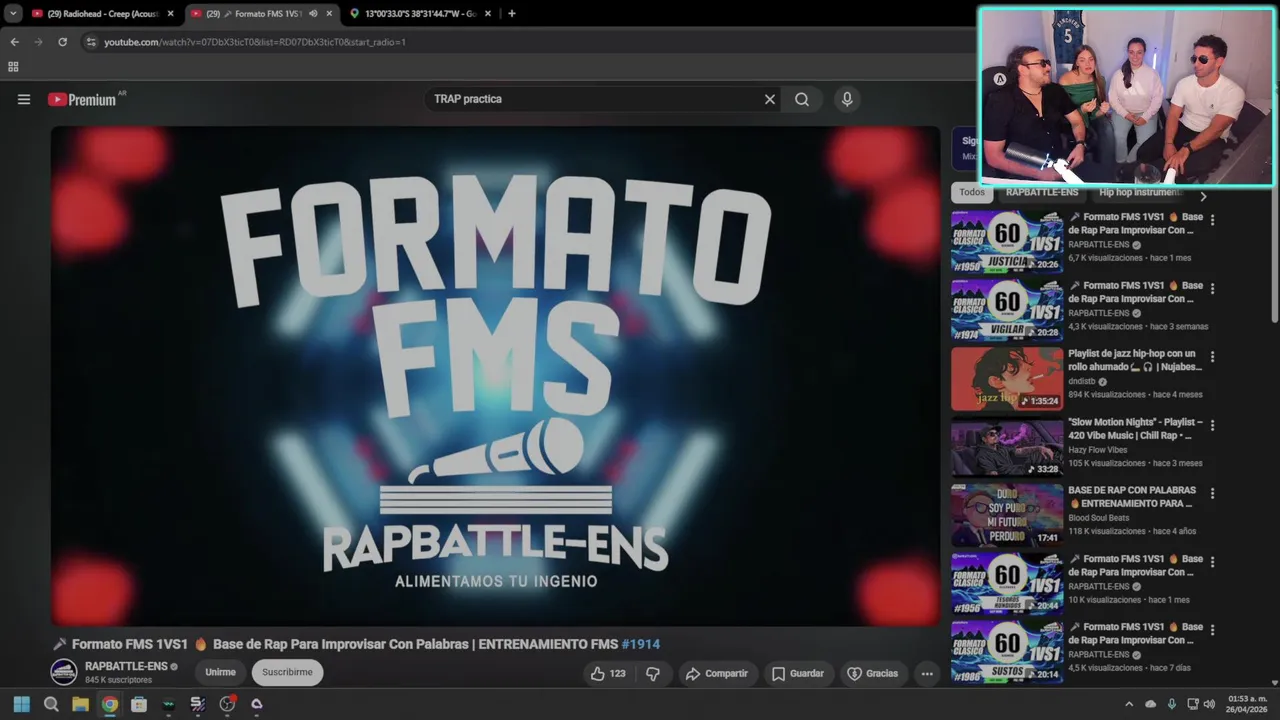Save the video with Guardar
1280x720 pixels.
pyautogui.click(x=798, y=673)
